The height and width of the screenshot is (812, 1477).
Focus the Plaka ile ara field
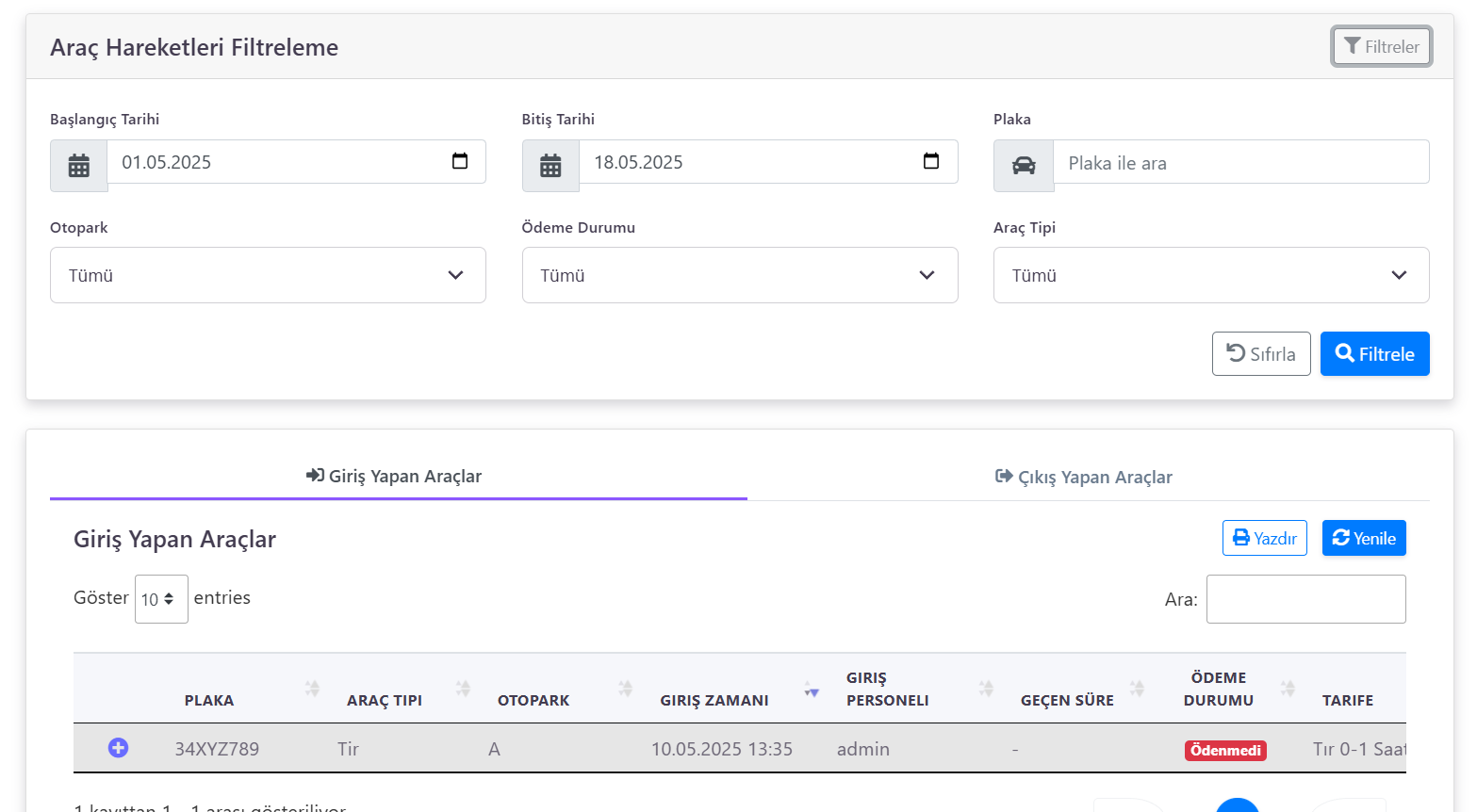1240,163
